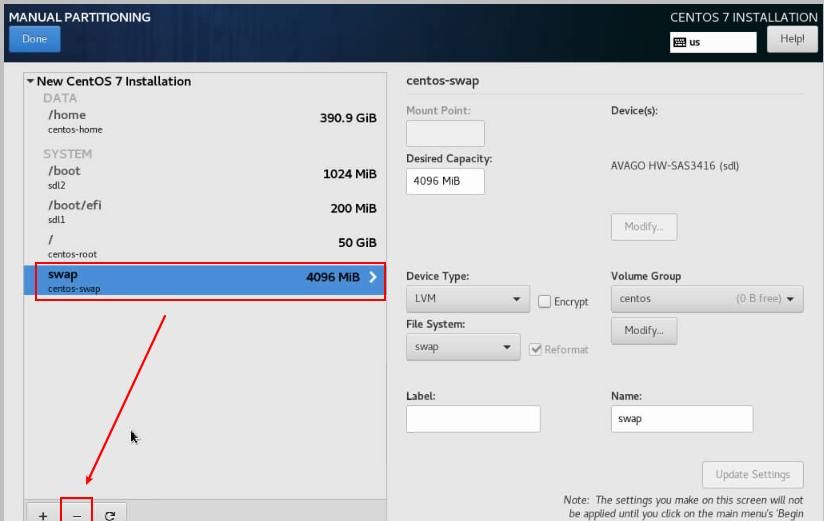Select the /boot/efi partition entry
The width and height of the screenshot is (824, 521).
coord(204,211)
